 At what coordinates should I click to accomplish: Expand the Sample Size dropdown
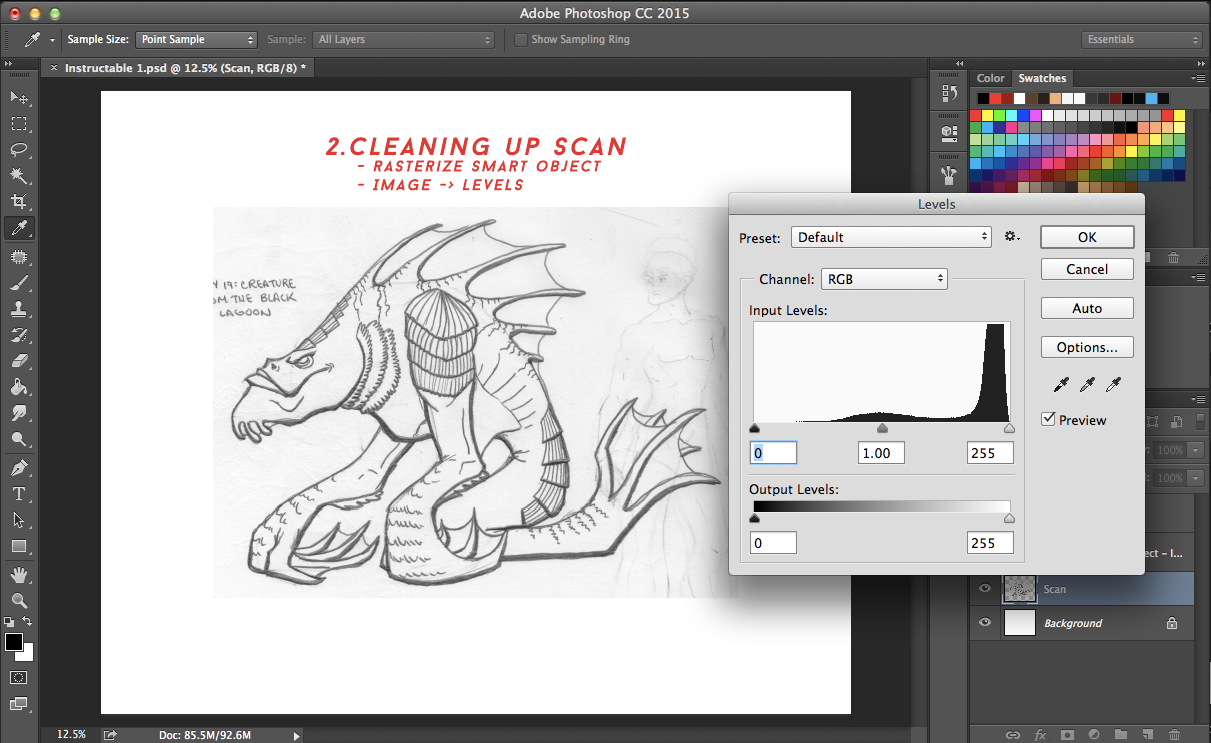pyautogui.click(x=196, y=40)
